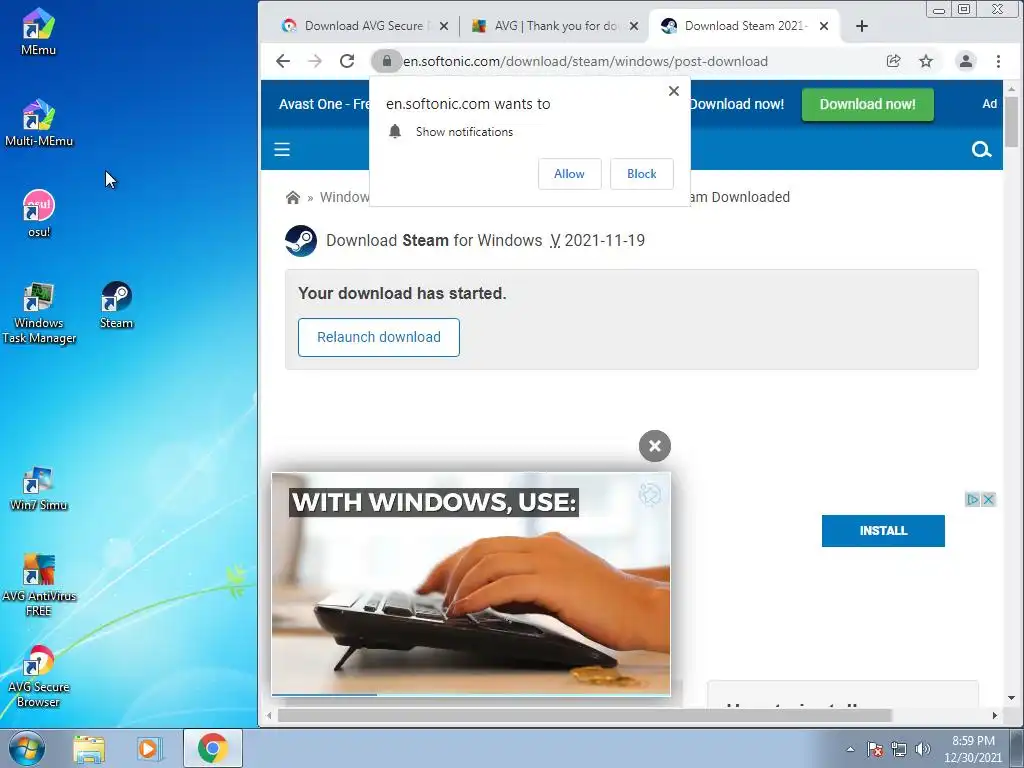
Task: Open Windows Media Player taskbar icon
Action: tap(150, 748)
